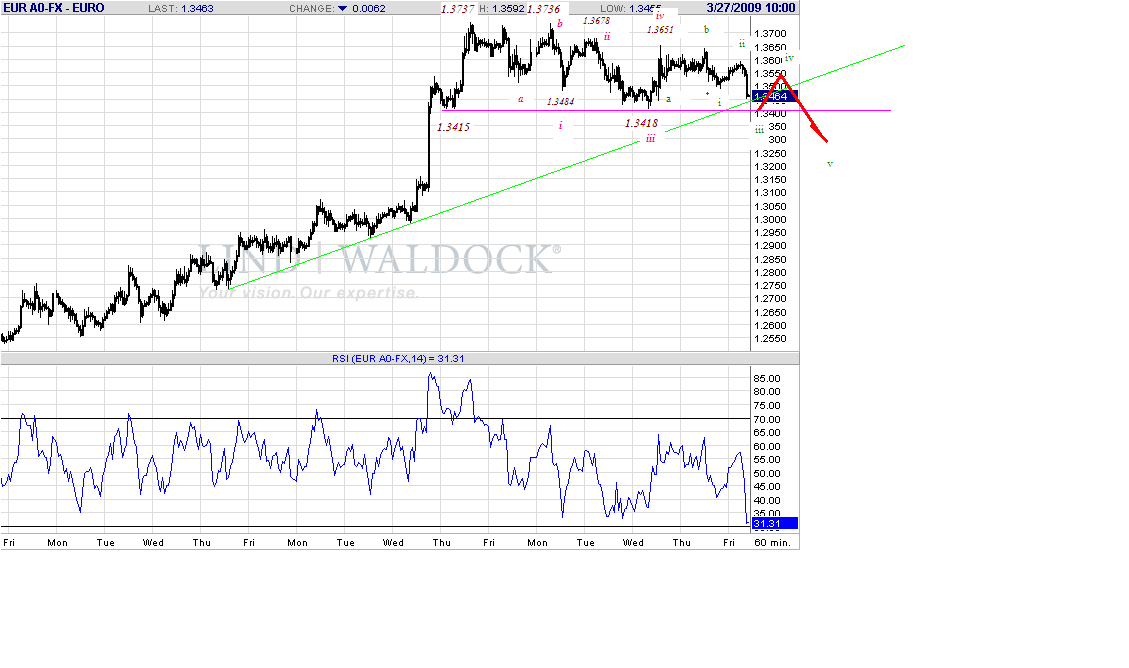Click the 1.3418 low annotation
The height and width of the screenshot is (668, 1129).
642,123
